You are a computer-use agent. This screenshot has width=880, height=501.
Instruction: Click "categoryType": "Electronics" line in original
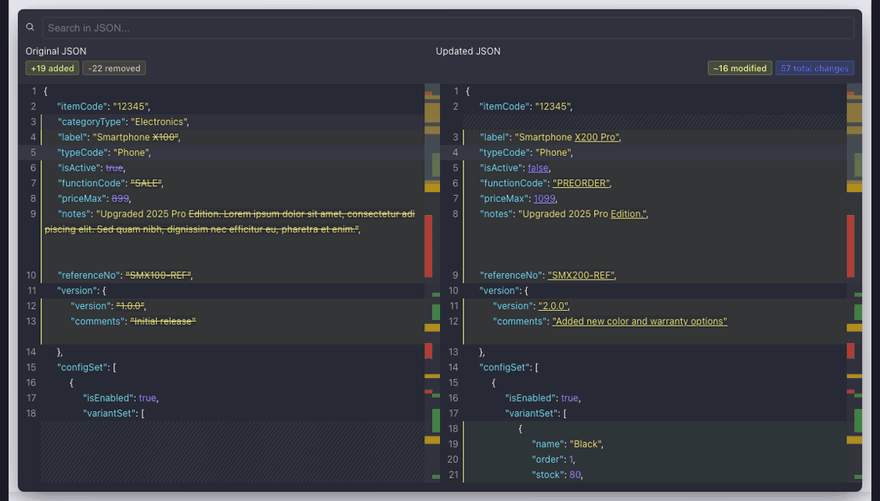pyautogui.click(x=123, y=122)
